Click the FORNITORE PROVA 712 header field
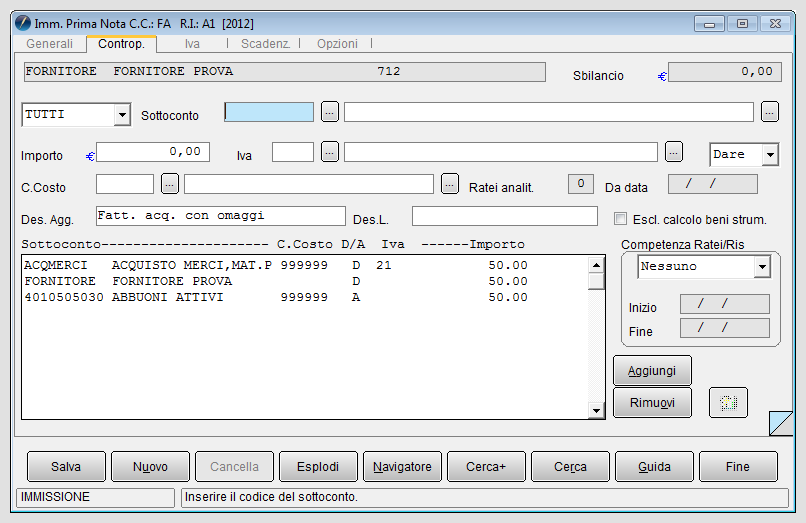Viewport: 806px width, 523px height. point(284,72)
